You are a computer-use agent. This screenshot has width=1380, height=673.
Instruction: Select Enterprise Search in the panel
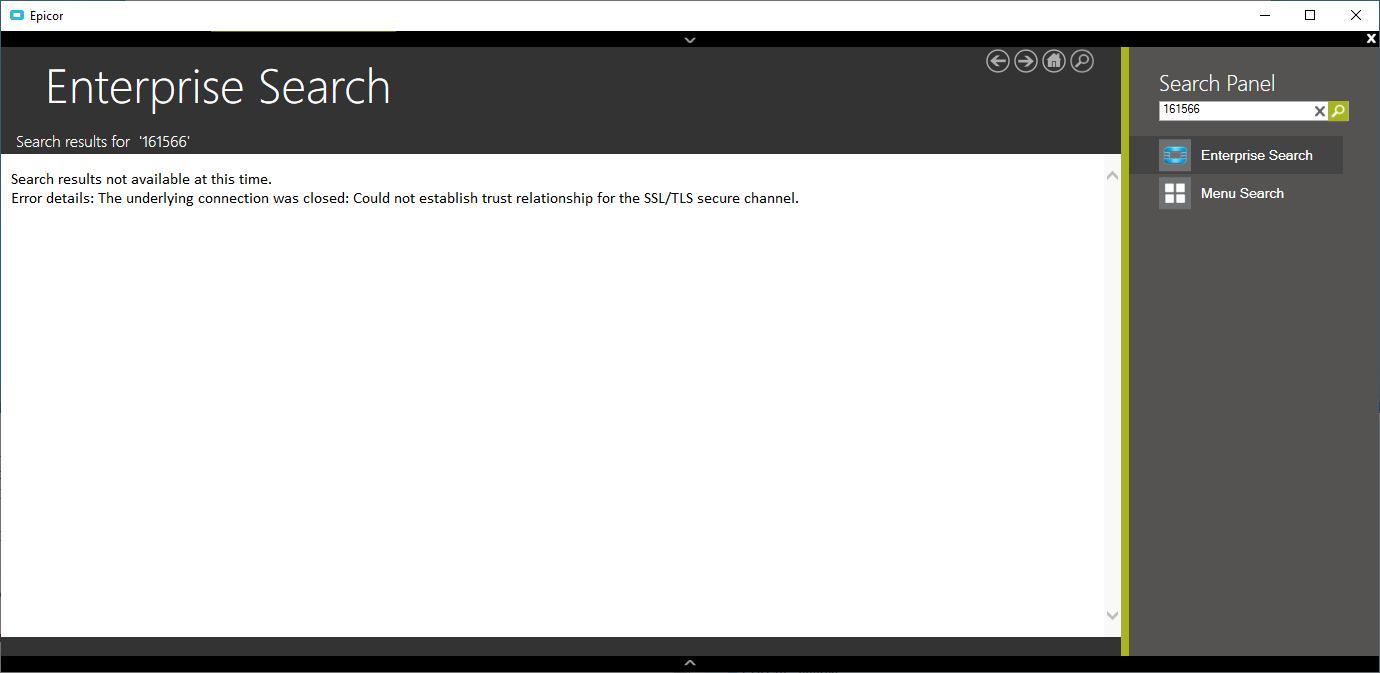point(1256,155)
